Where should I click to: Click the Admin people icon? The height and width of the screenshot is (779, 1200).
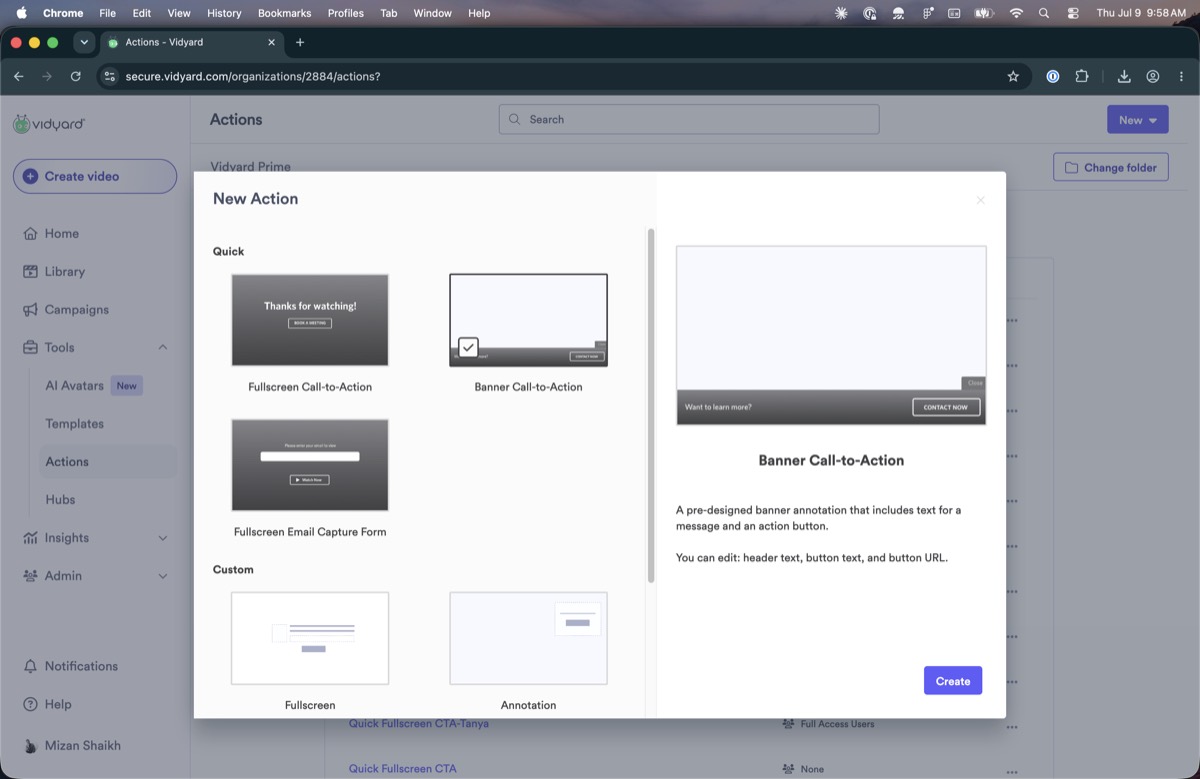(x=30, y=576)
